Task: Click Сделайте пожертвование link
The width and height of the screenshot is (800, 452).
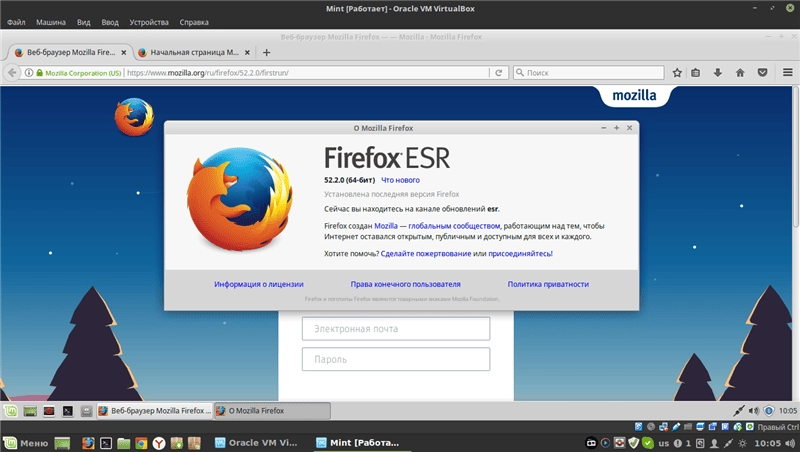Action: tap(426, 254)
